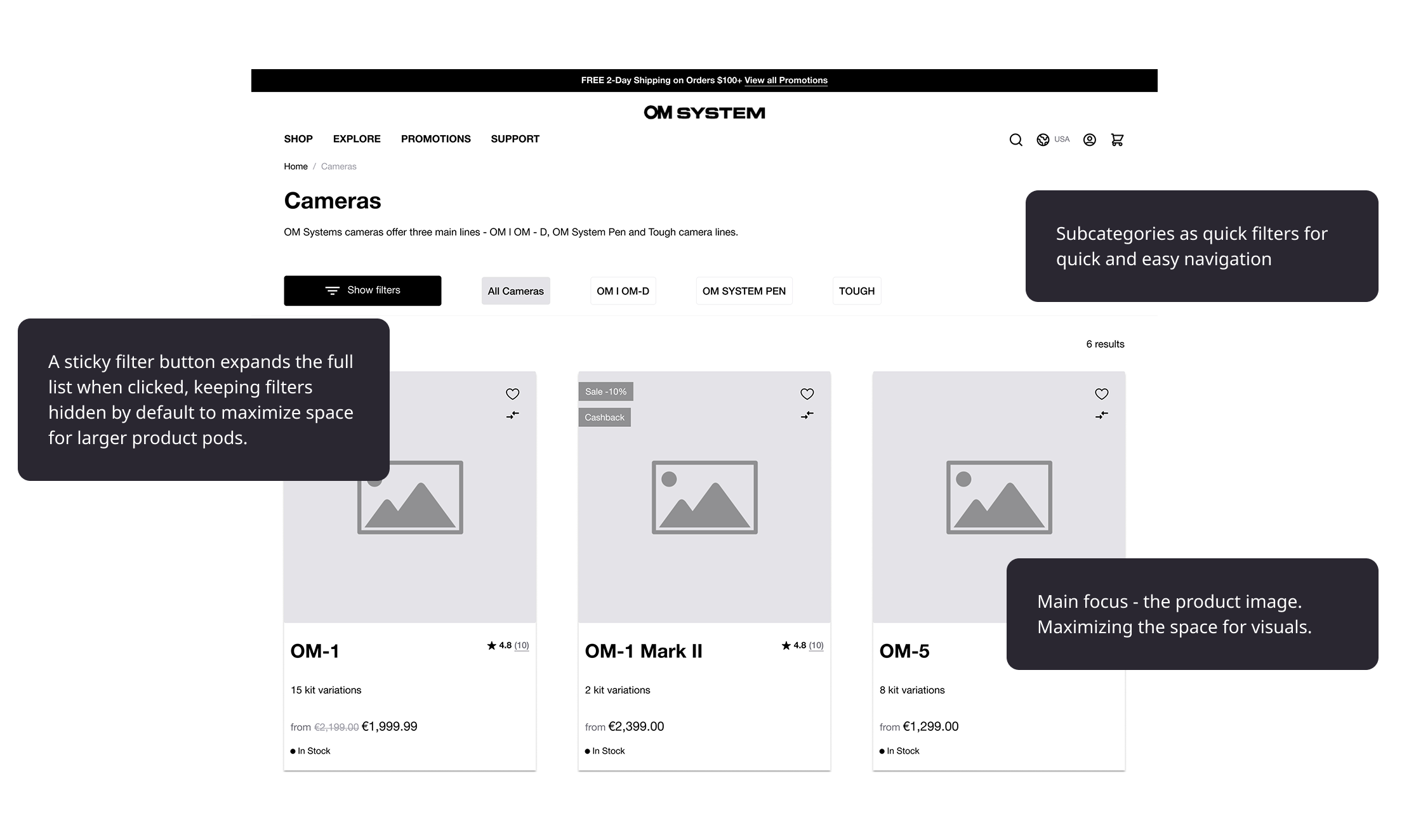The image size is (1409, 840).
Task: Click In Stock status on OM-5 card
Action: pos(899,751)
